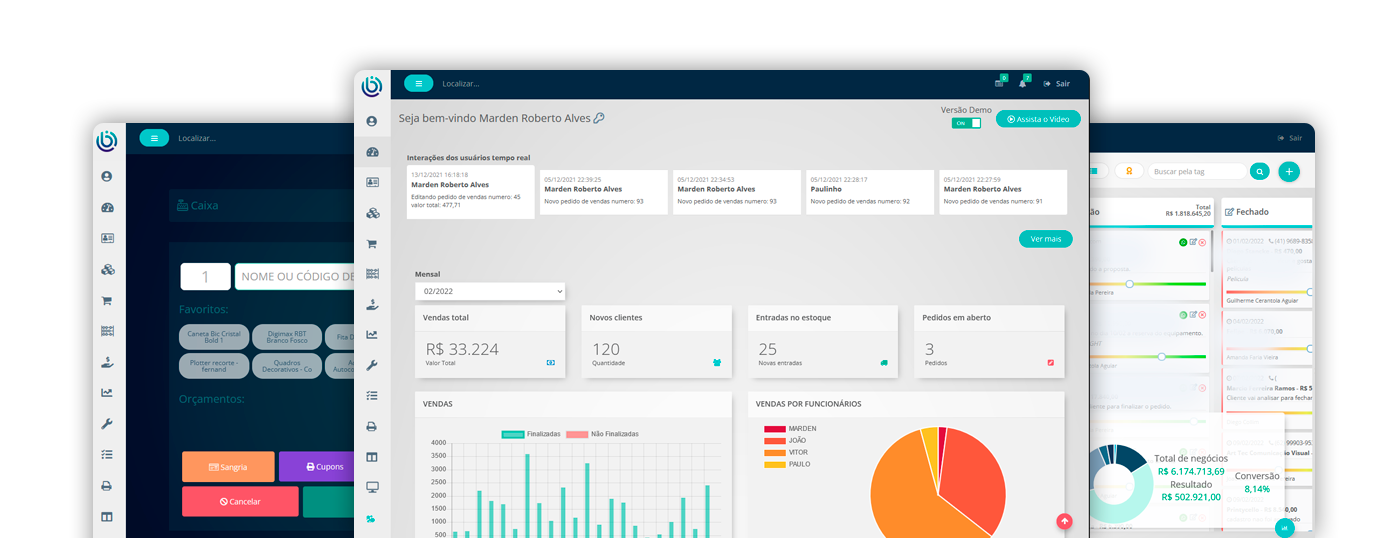Click the hamburger menu button in main dashboard
The image size is (1400, 538).
[418, 83]
